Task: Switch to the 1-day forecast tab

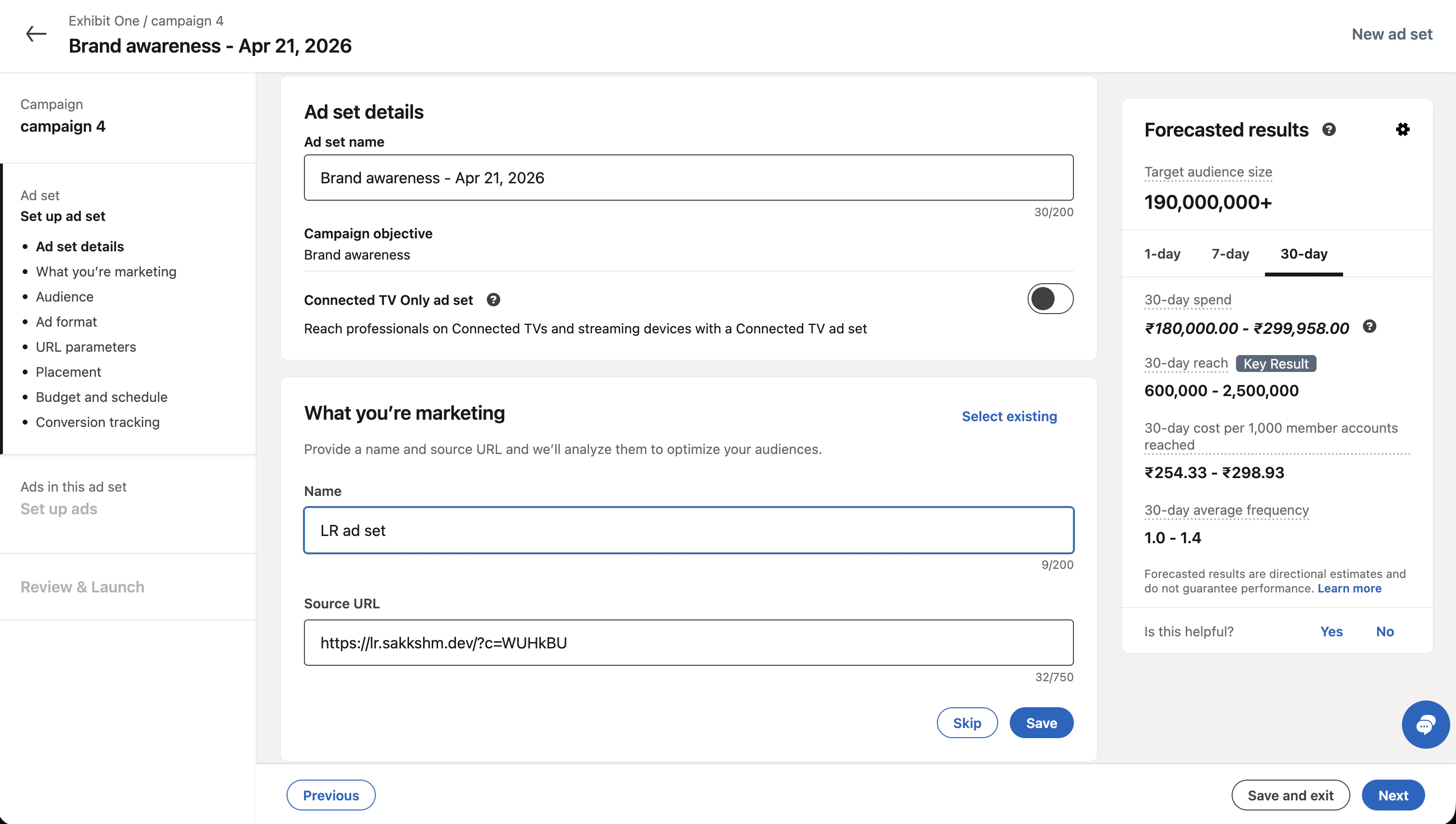Action: pyautogui.click(x=1162, y=254)
